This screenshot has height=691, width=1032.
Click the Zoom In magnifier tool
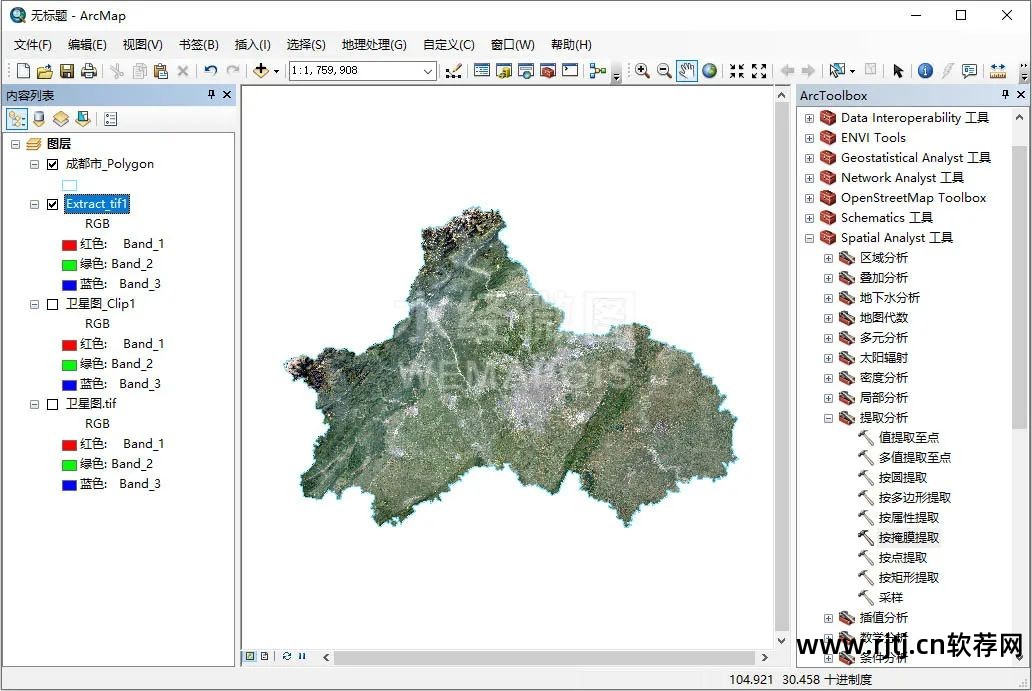tap(642, 71)
